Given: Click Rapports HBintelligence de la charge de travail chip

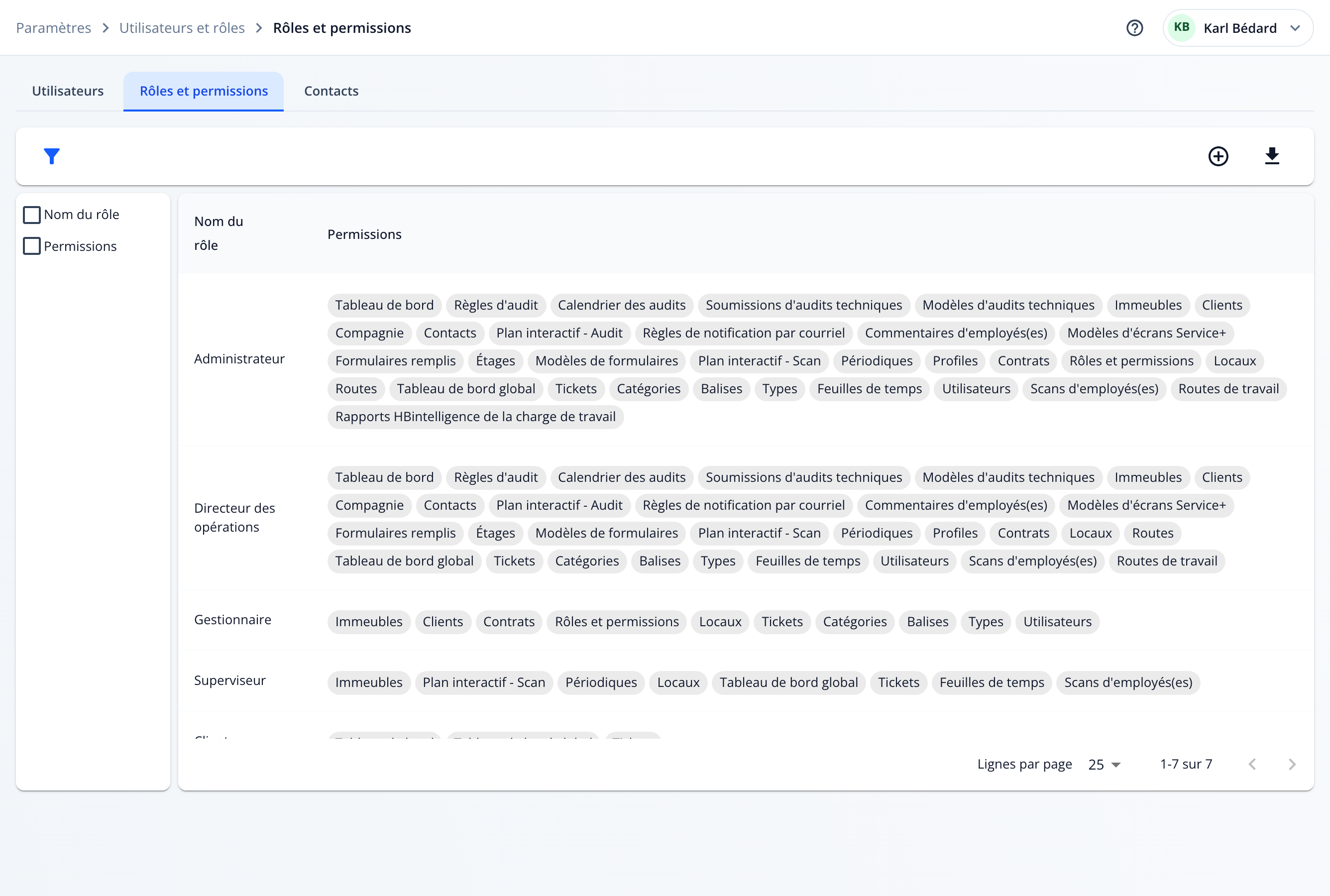Looking at the screenshot, I should click(475, 417).
